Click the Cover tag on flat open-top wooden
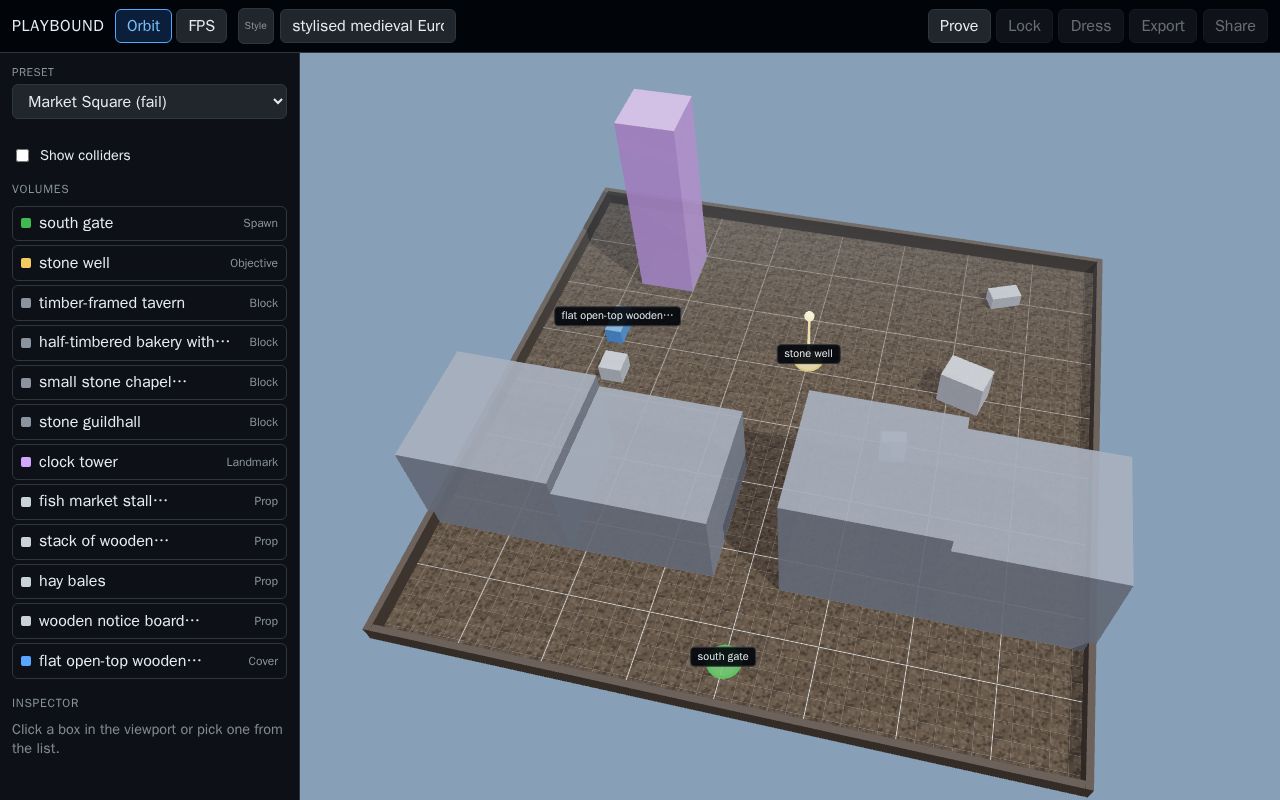Viewport: 1280px width, 800px height. click(263, 661)
